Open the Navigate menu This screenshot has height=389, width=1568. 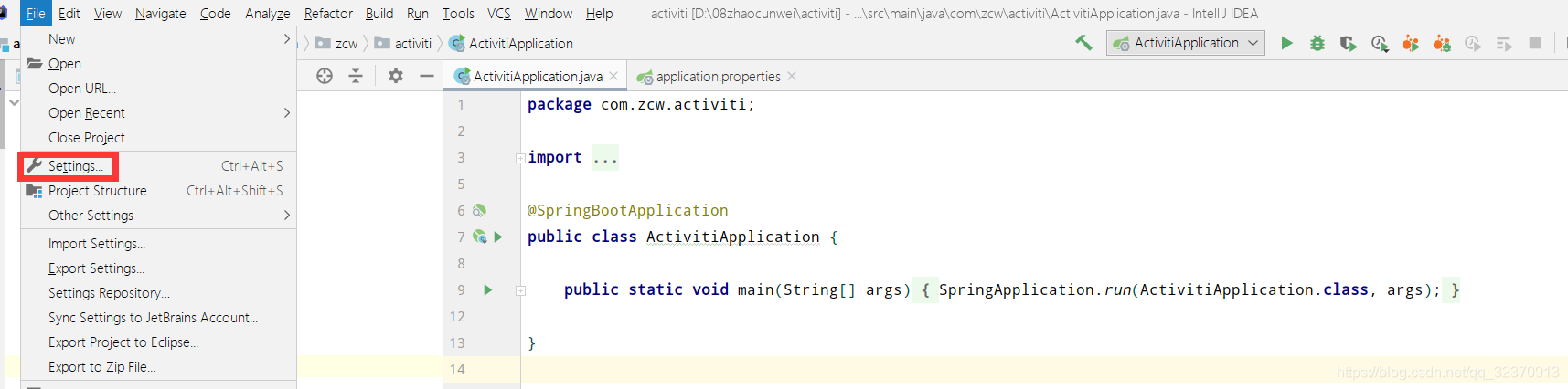161,13
